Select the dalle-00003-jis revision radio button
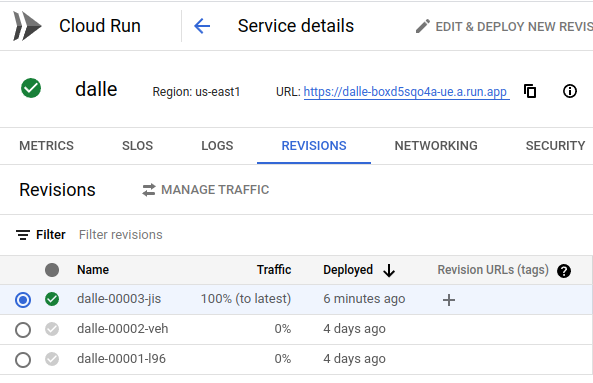Screen dimensions: 593x383 point(23,300)
